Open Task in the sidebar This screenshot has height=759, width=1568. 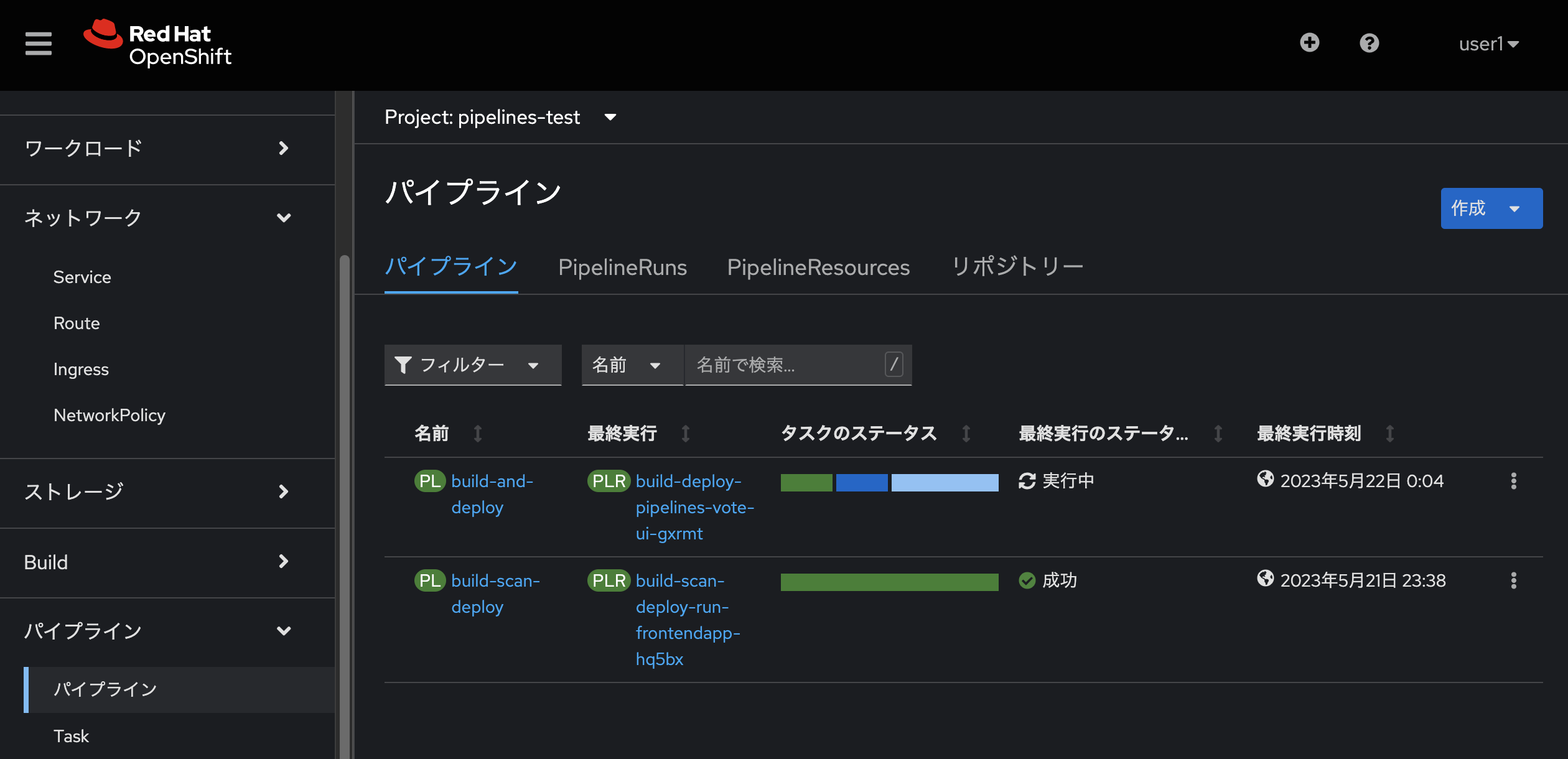point(71,736)
